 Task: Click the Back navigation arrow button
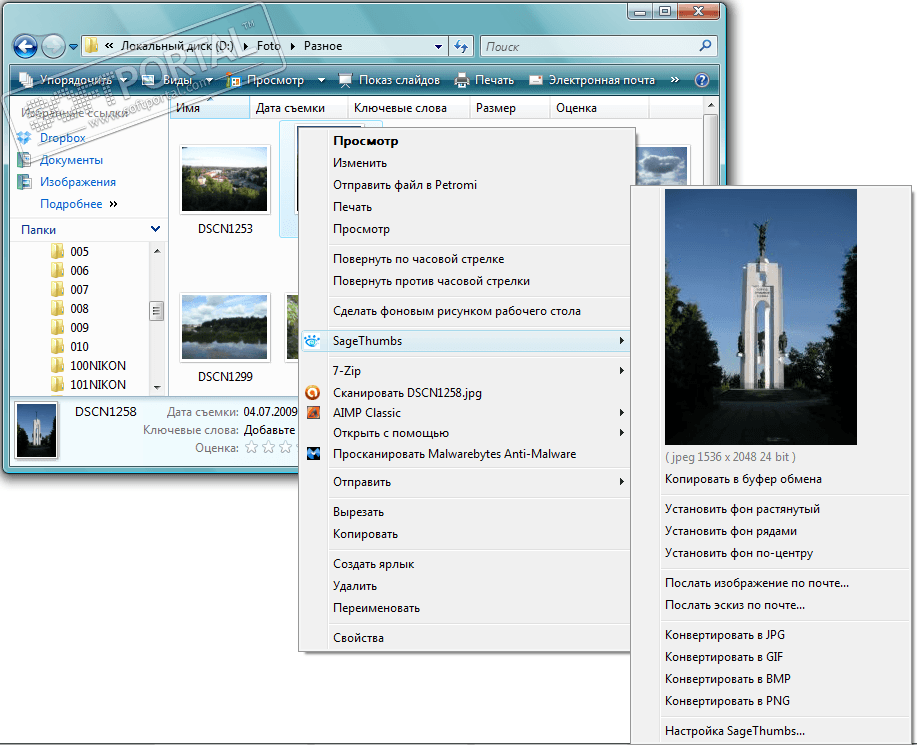tap(26, 46)
